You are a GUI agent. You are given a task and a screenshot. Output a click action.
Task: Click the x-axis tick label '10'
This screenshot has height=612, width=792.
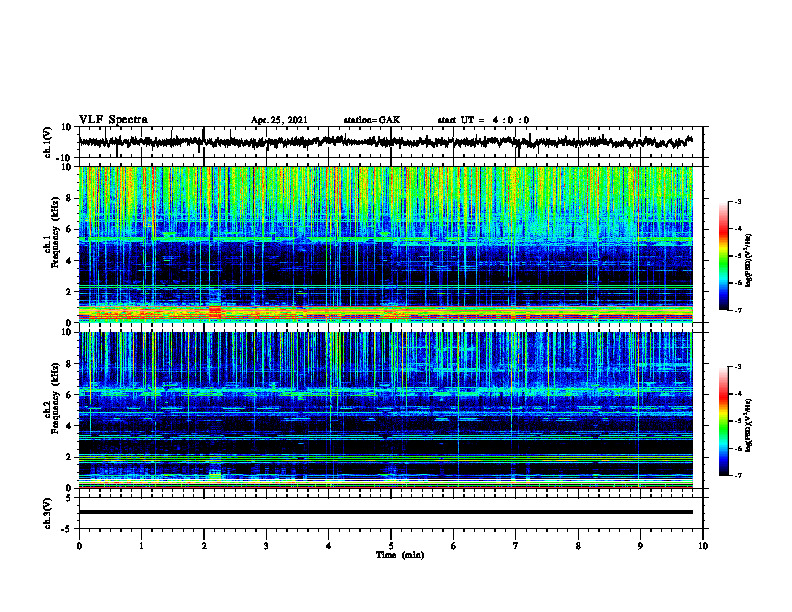pos(703,546)
